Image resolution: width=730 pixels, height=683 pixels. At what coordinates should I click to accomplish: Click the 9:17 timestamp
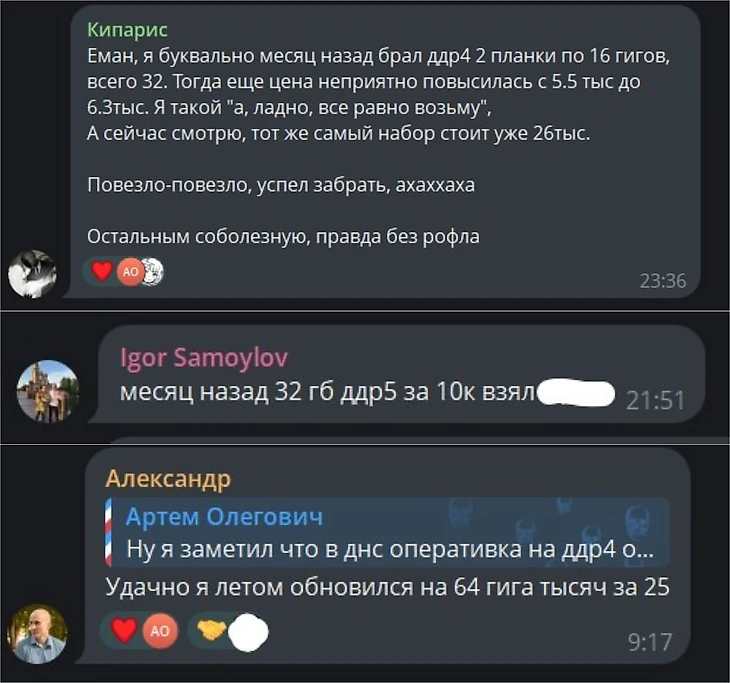click(650, 642)
